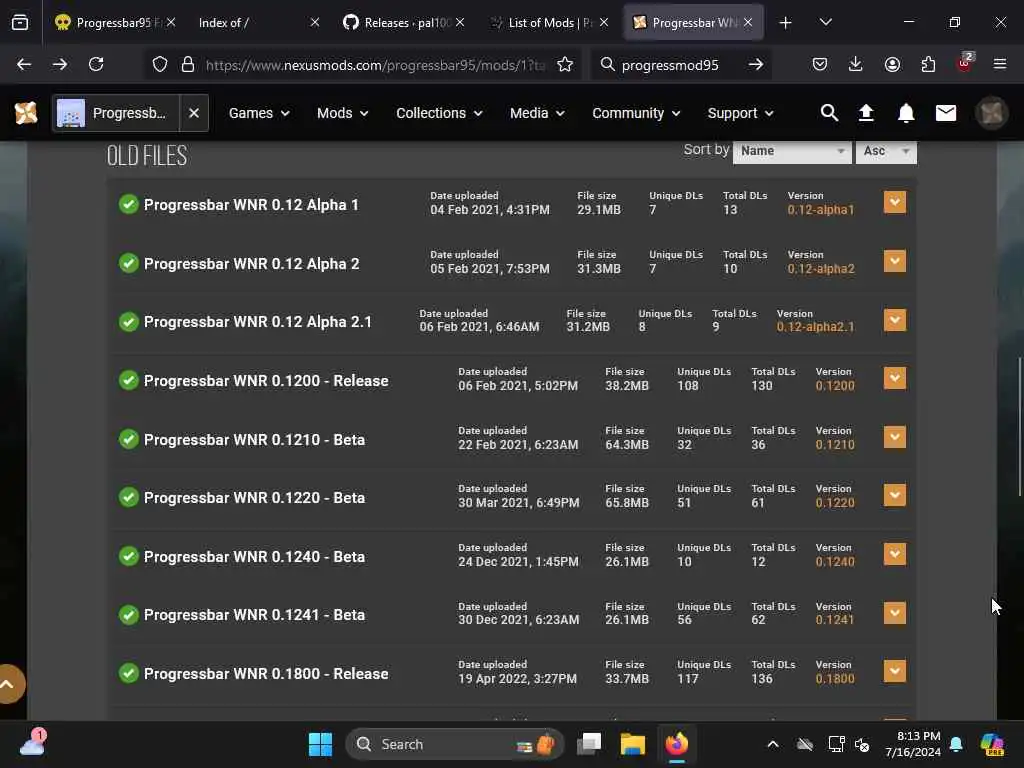Go back in browser history

(x=24, y=64)
